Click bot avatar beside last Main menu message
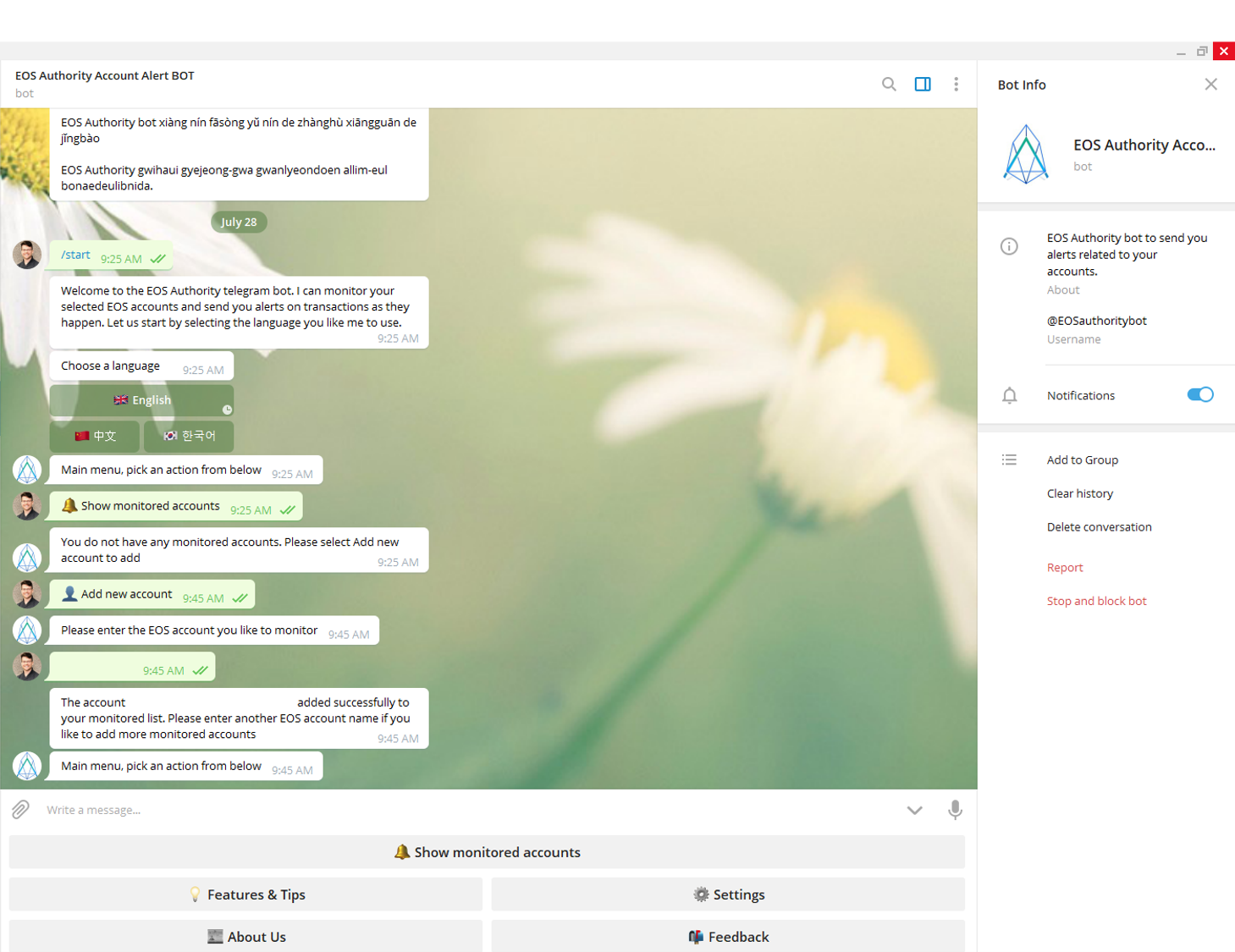 (x=27, y=766)
